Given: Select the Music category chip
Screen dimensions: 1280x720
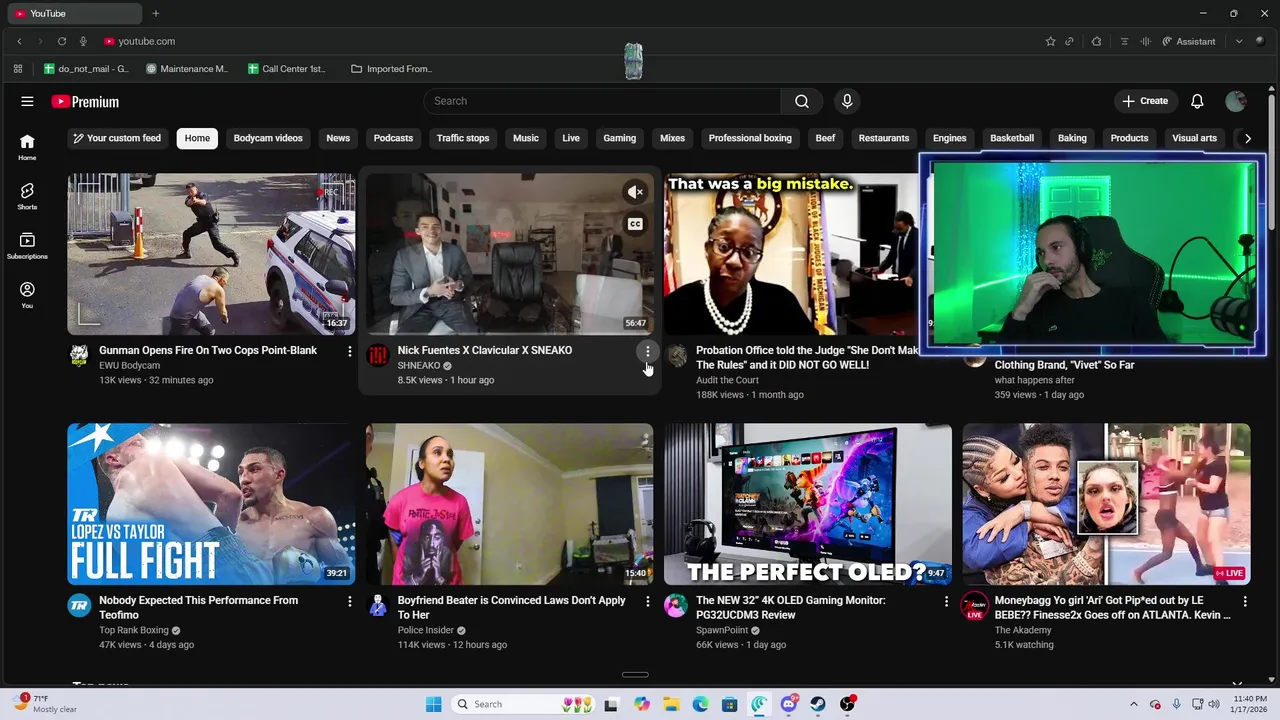Looking at the screenshot, I should coord(526,138).
